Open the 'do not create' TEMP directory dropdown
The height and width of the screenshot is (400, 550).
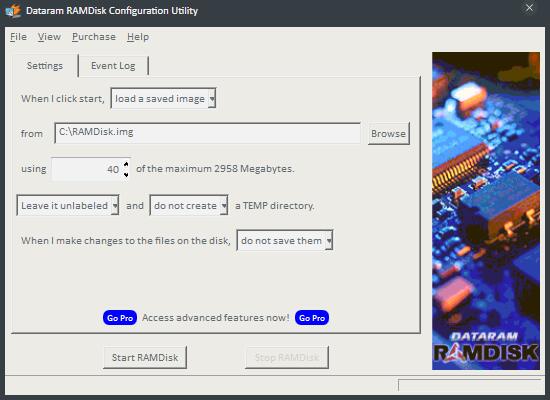pos(189,205)
